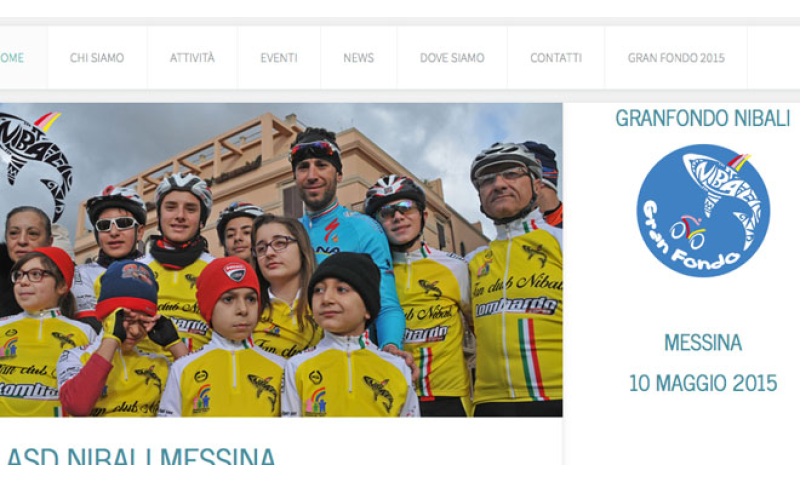Click the Granfondo Nibali sidebar heading

pyautogui.click(x=703, y=118)
